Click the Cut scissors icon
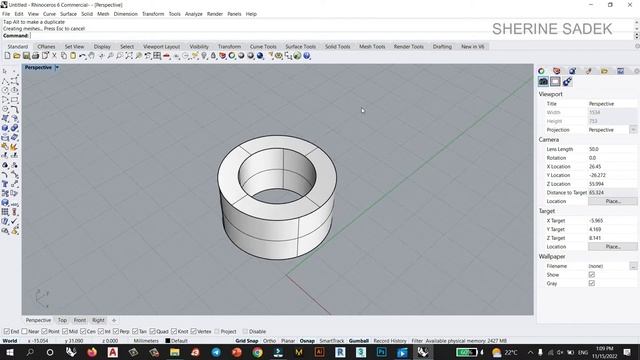This screenshot has height=360, width=640. 54,56
